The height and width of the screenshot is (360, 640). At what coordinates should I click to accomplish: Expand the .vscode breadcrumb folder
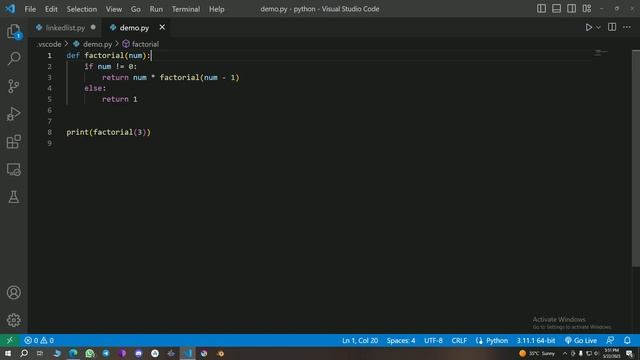[49, 44]
